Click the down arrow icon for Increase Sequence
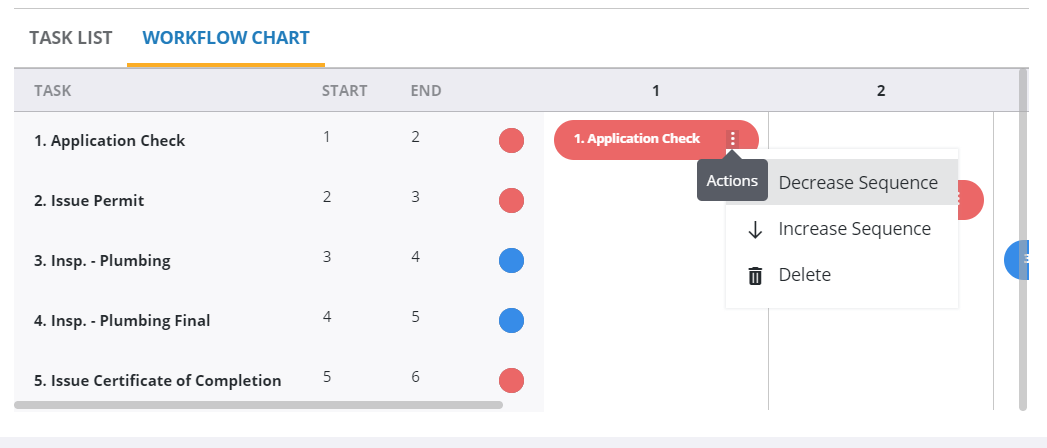1047x448 pixels. pyautogui.click(x=755, y=230)
